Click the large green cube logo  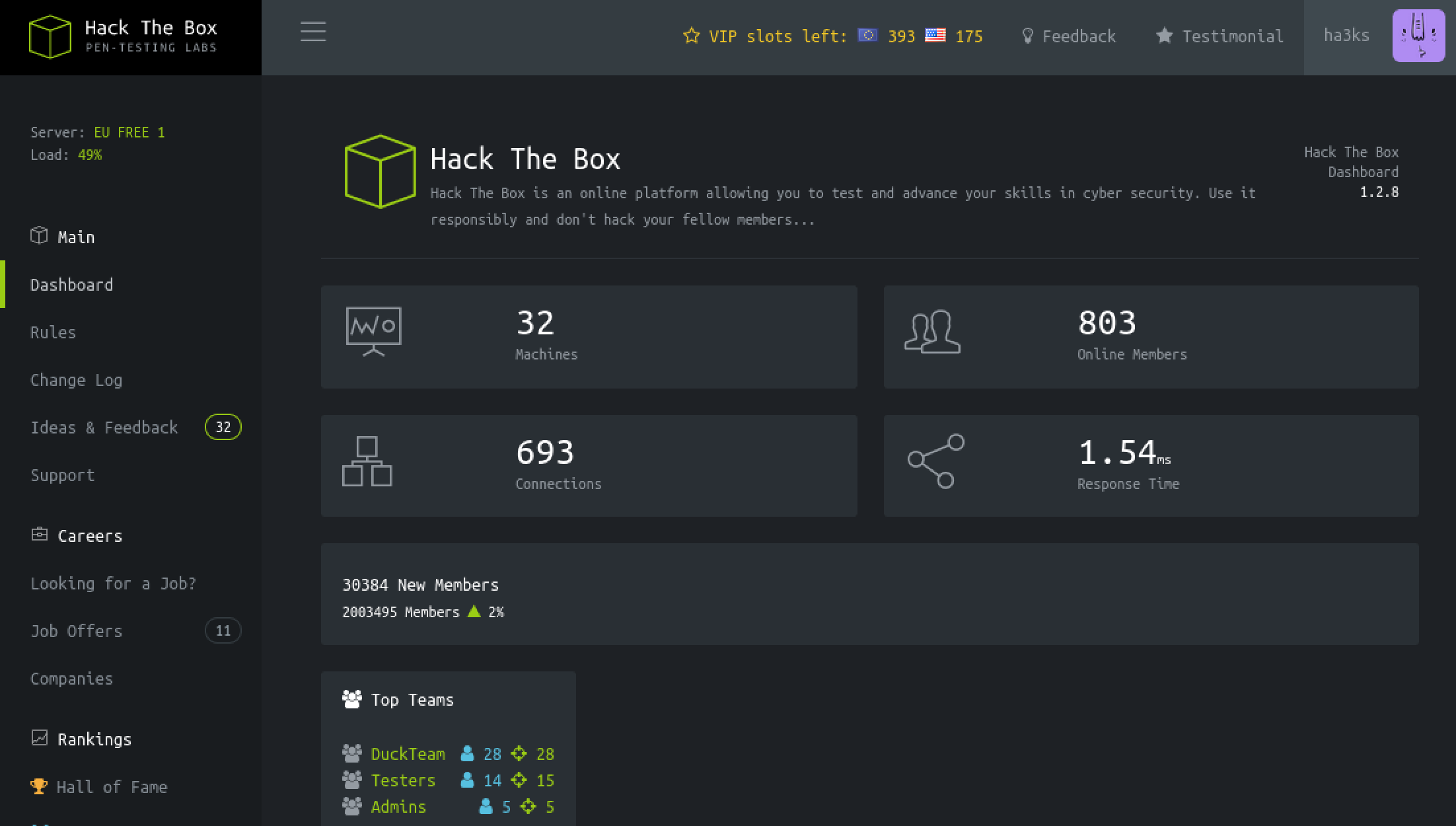click(x=381, y=171)
